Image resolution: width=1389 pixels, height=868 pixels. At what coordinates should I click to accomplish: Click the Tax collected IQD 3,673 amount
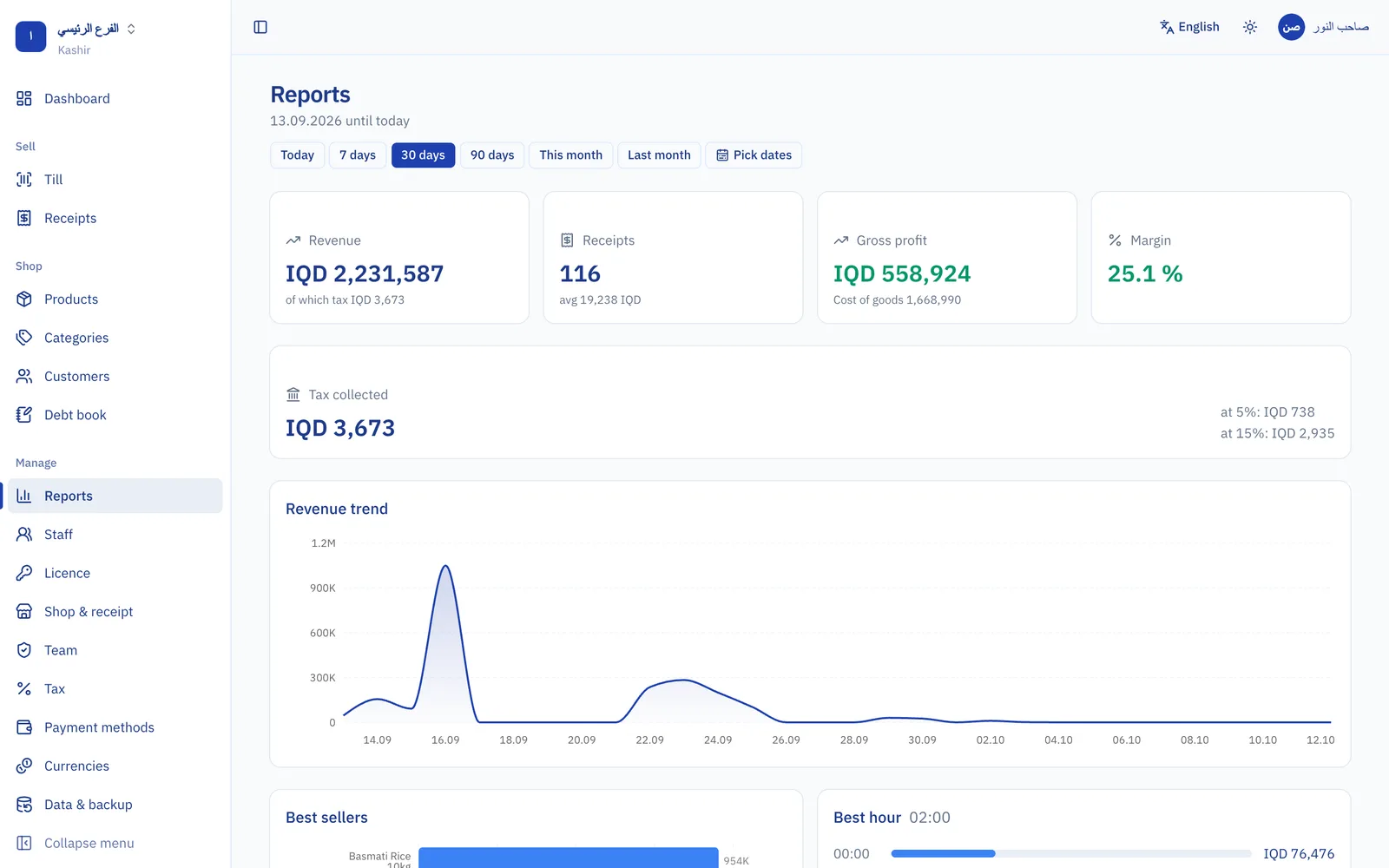click(340, 429)
